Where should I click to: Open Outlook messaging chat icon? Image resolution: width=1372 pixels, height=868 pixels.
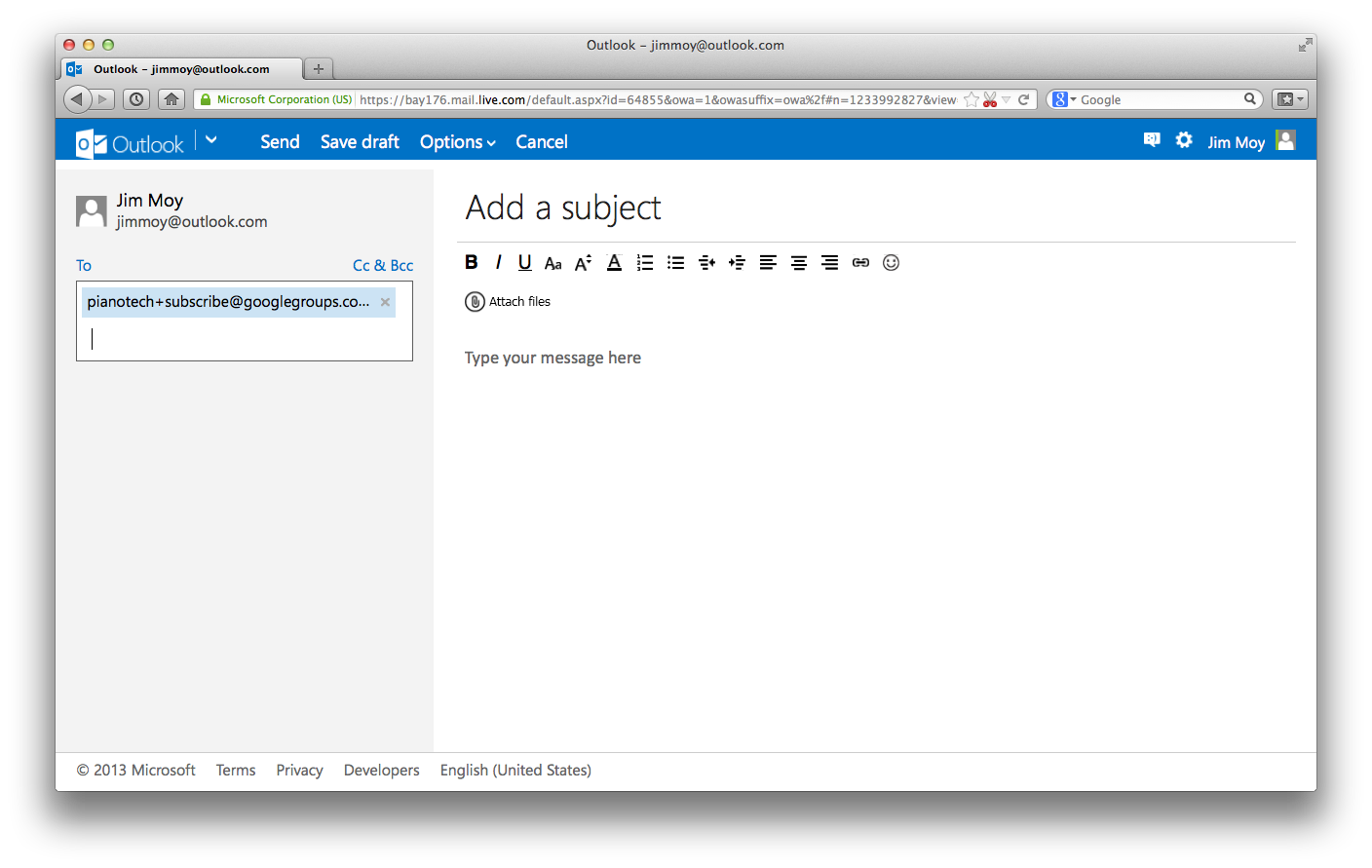coord(1152,140)
